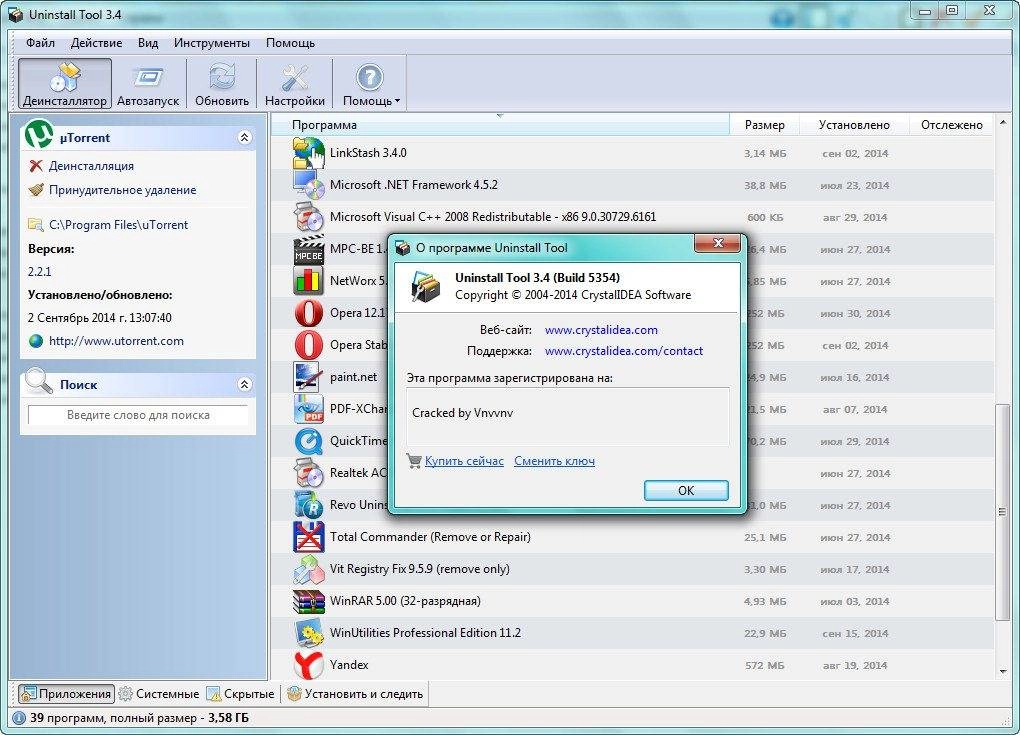Select the Yandex browser icon
This screenshot has width=1020, height=735.
(308, 665)
